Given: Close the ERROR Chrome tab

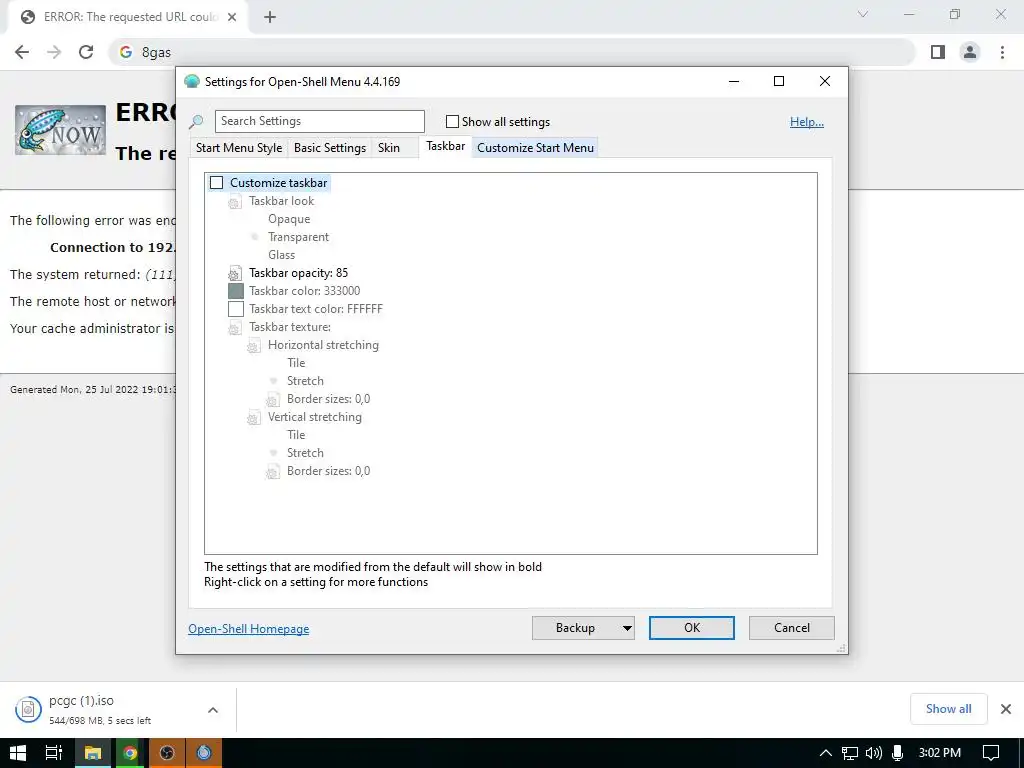Looking at the screenshot, I should pyautogui.click(x=232, y=17).
